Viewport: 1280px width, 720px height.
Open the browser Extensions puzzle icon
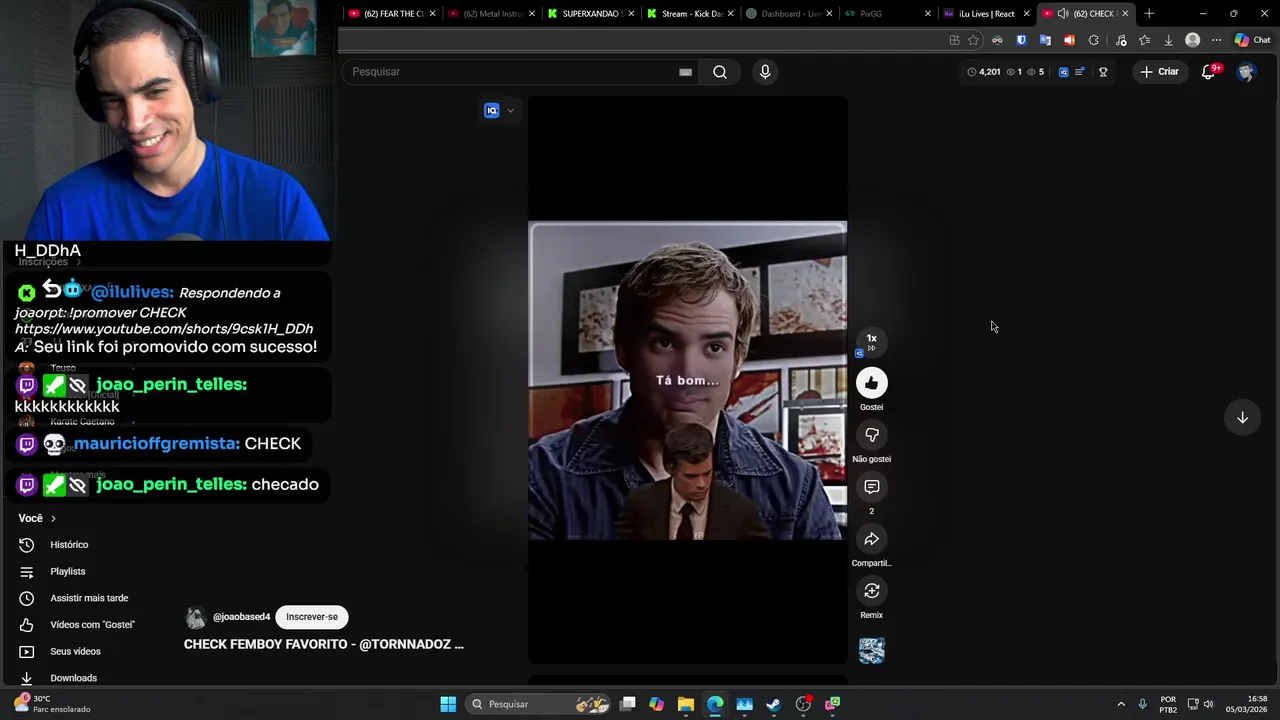1093,40
